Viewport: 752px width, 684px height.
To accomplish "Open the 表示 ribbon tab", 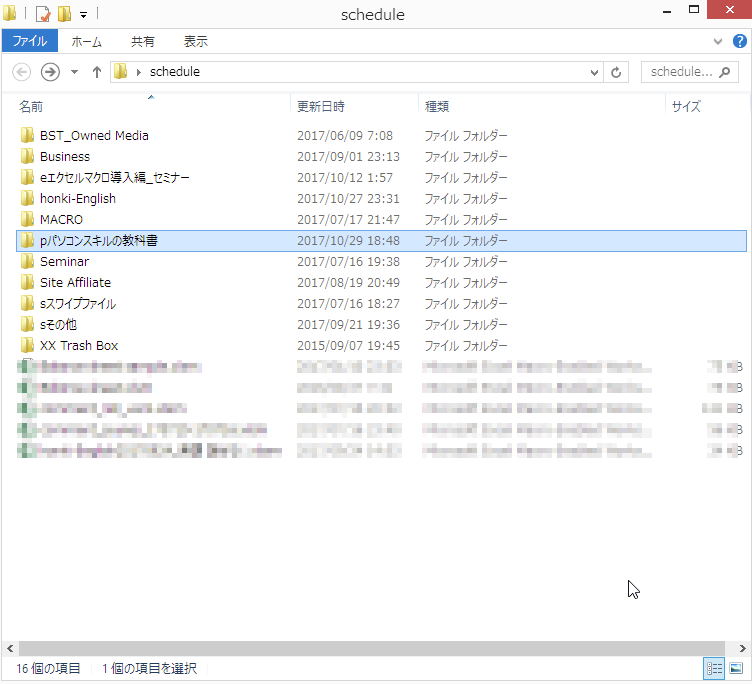I will click(x=196, y=42).
